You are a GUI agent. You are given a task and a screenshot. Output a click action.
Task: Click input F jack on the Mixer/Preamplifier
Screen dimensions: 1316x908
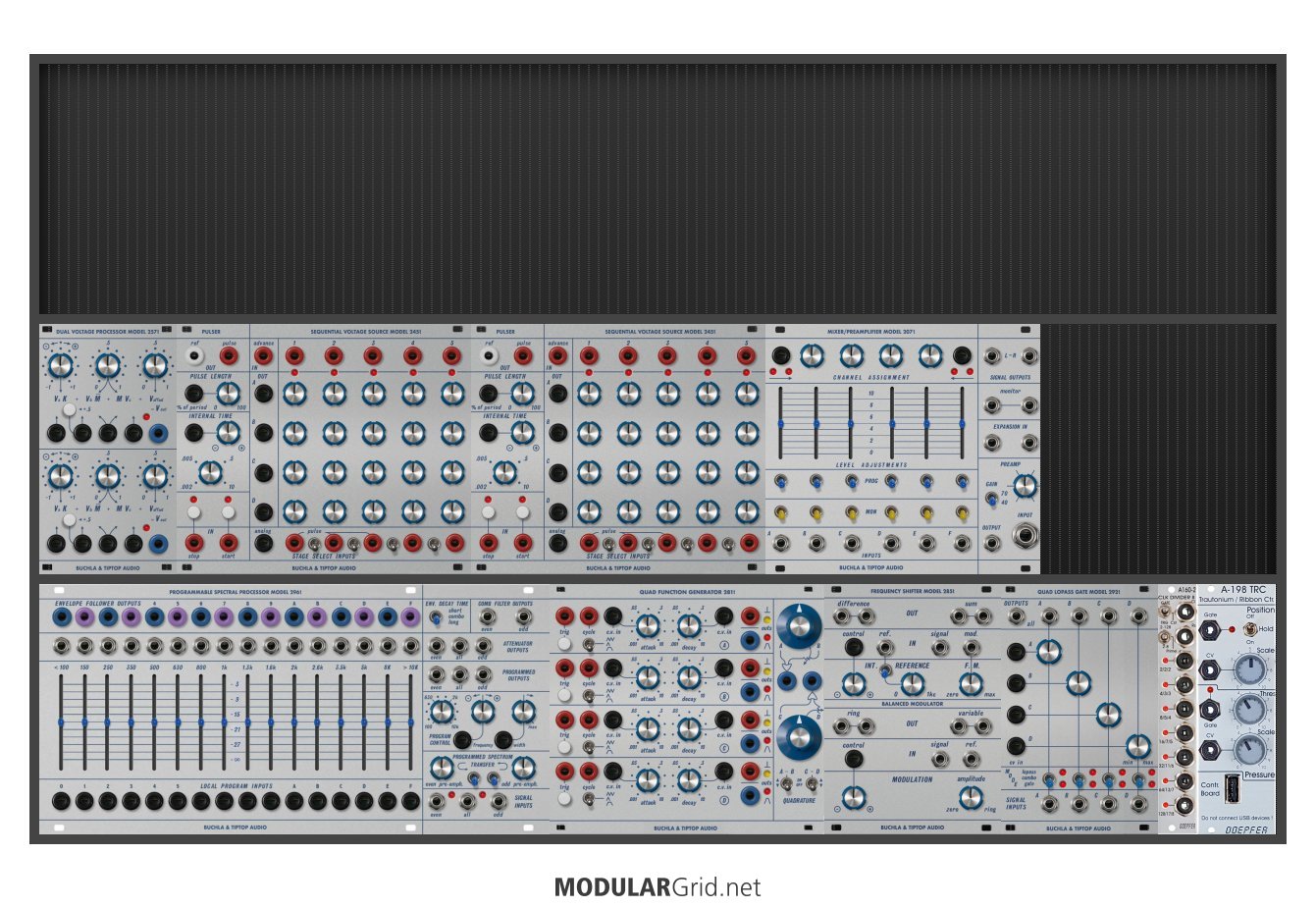961,543
